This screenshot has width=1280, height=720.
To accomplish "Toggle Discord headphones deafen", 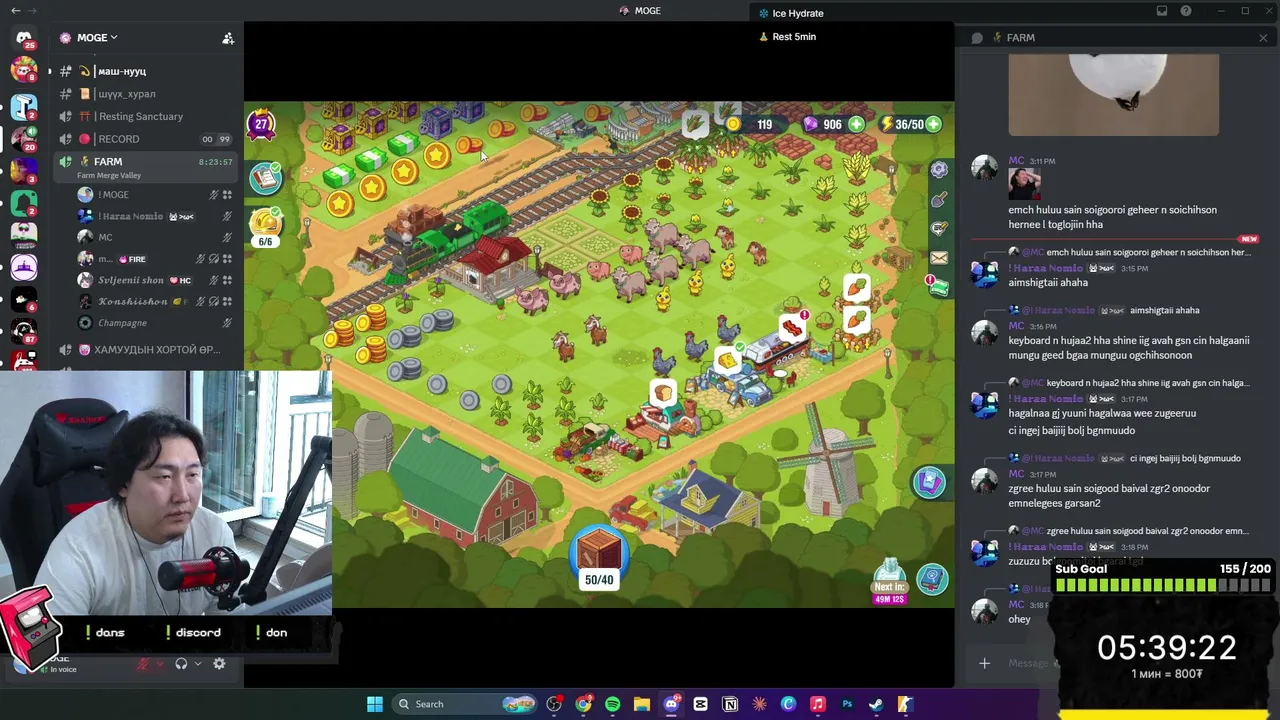I will pos(181,663).
